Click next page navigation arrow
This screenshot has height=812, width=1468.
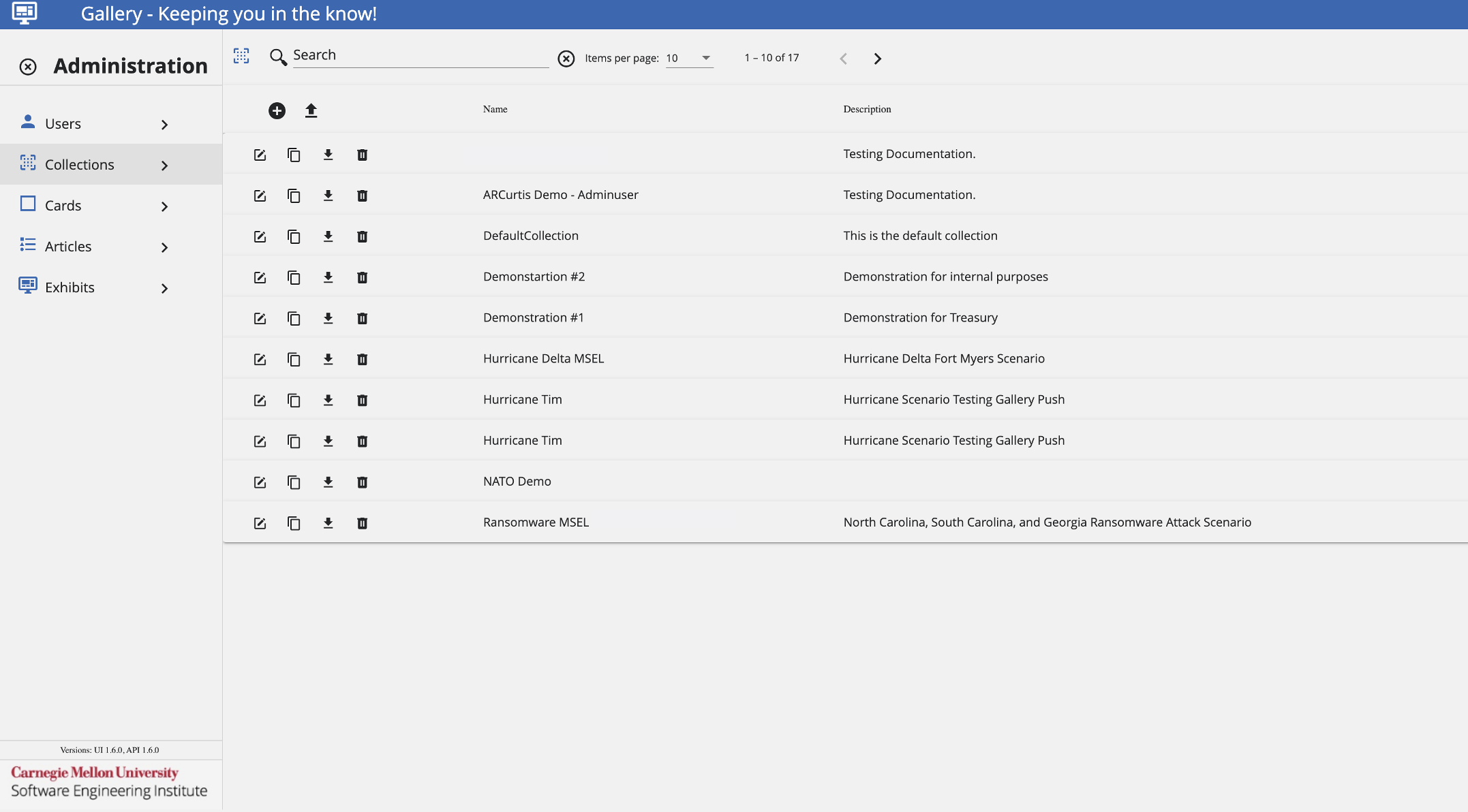tap(876, 57)
